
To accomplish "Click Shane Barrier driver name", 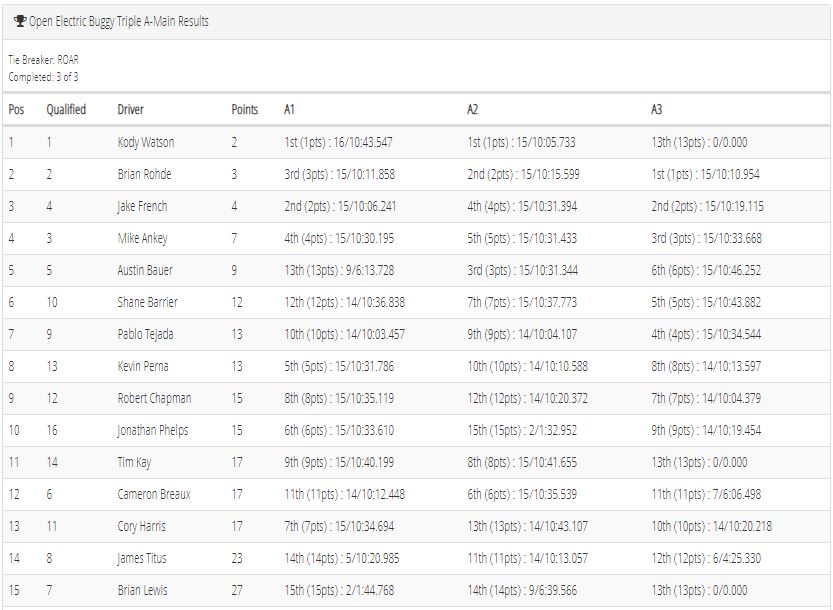I will (147, 302).
